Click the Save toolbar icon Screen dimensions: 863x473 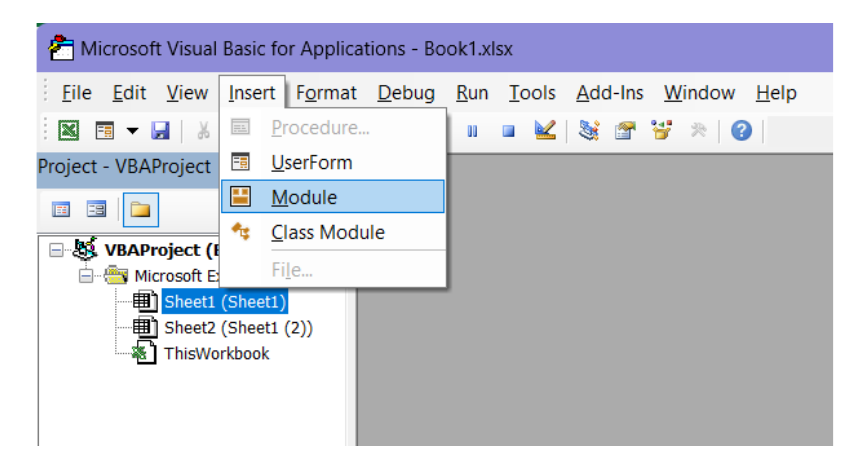[160, 131]
